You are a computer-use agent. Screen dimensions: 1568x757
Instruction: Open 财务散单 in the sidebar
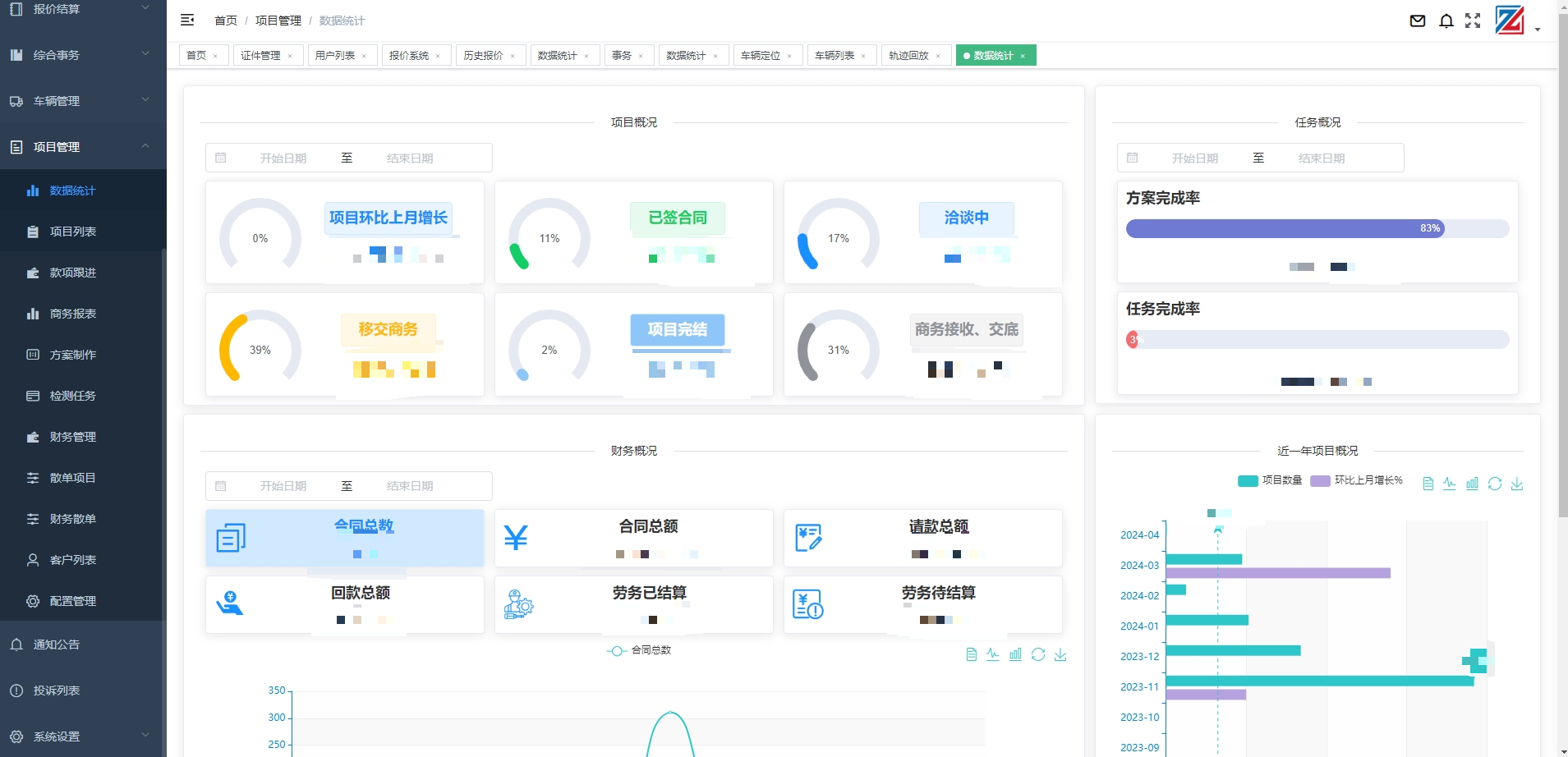[83, 519]
